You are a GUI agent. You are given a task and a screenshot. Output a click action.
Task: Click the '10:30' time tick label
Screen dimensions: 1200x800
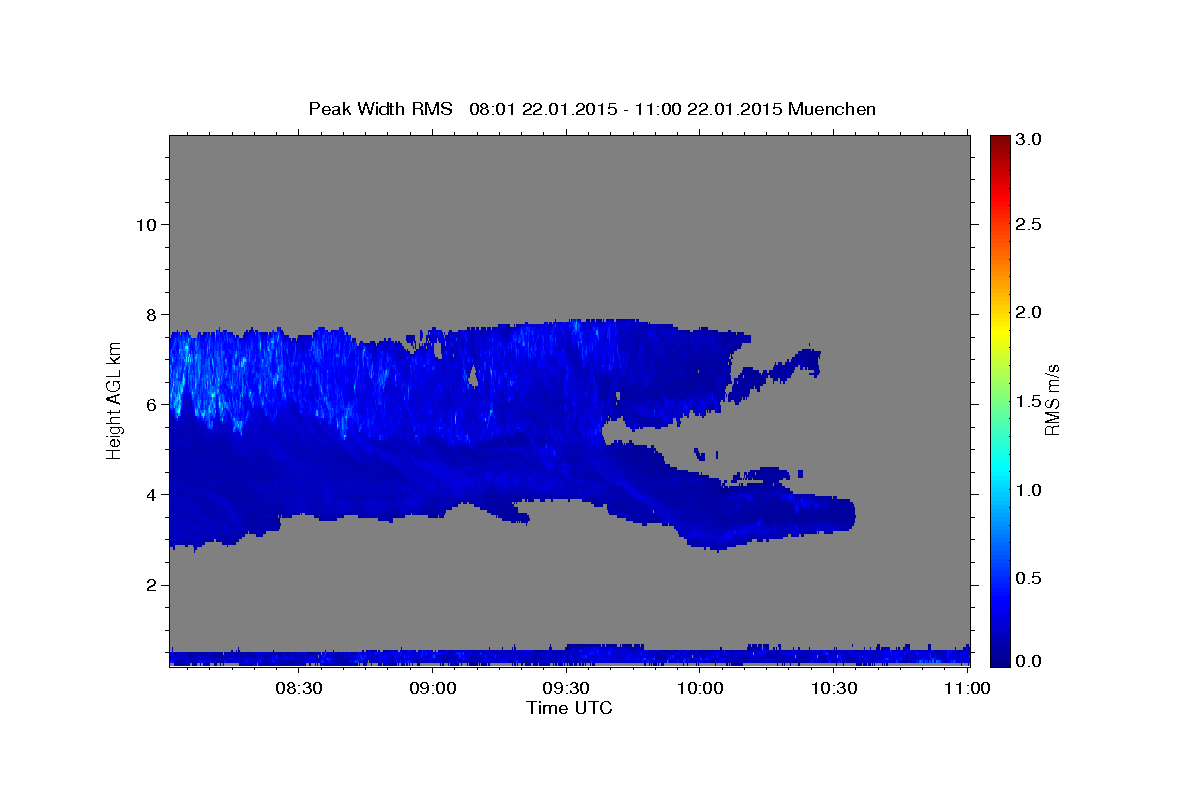point(835,688)
